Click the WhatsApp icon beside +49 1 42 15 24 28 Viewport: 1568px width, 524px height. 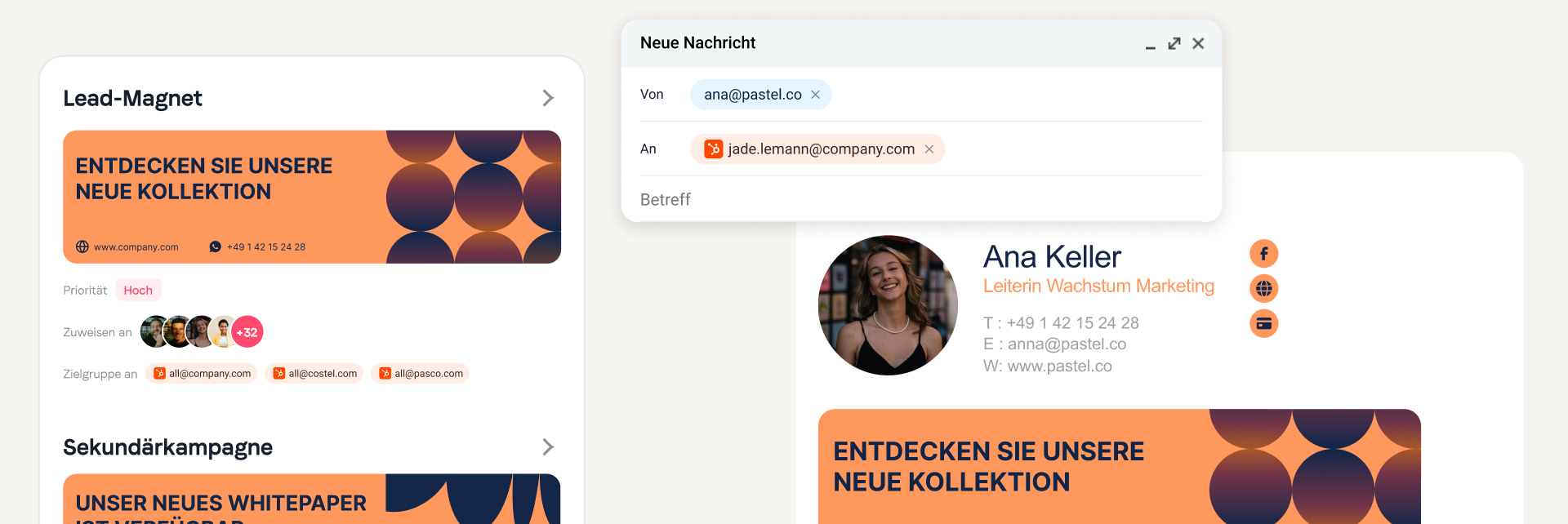click(x=215, y=246)
